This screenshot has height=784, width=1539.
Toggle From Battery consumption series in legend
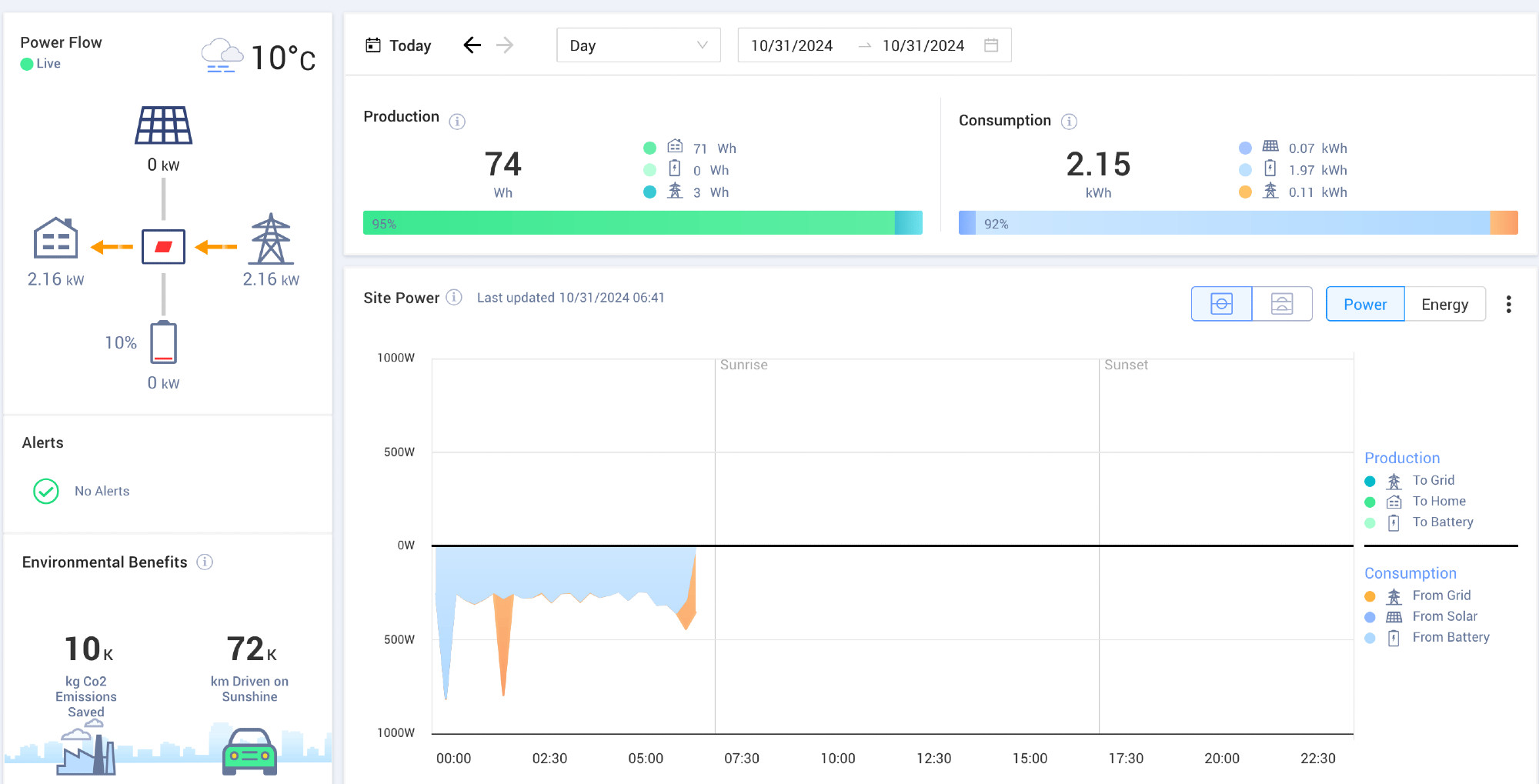pyautogui.click(x=1427, y=637)
